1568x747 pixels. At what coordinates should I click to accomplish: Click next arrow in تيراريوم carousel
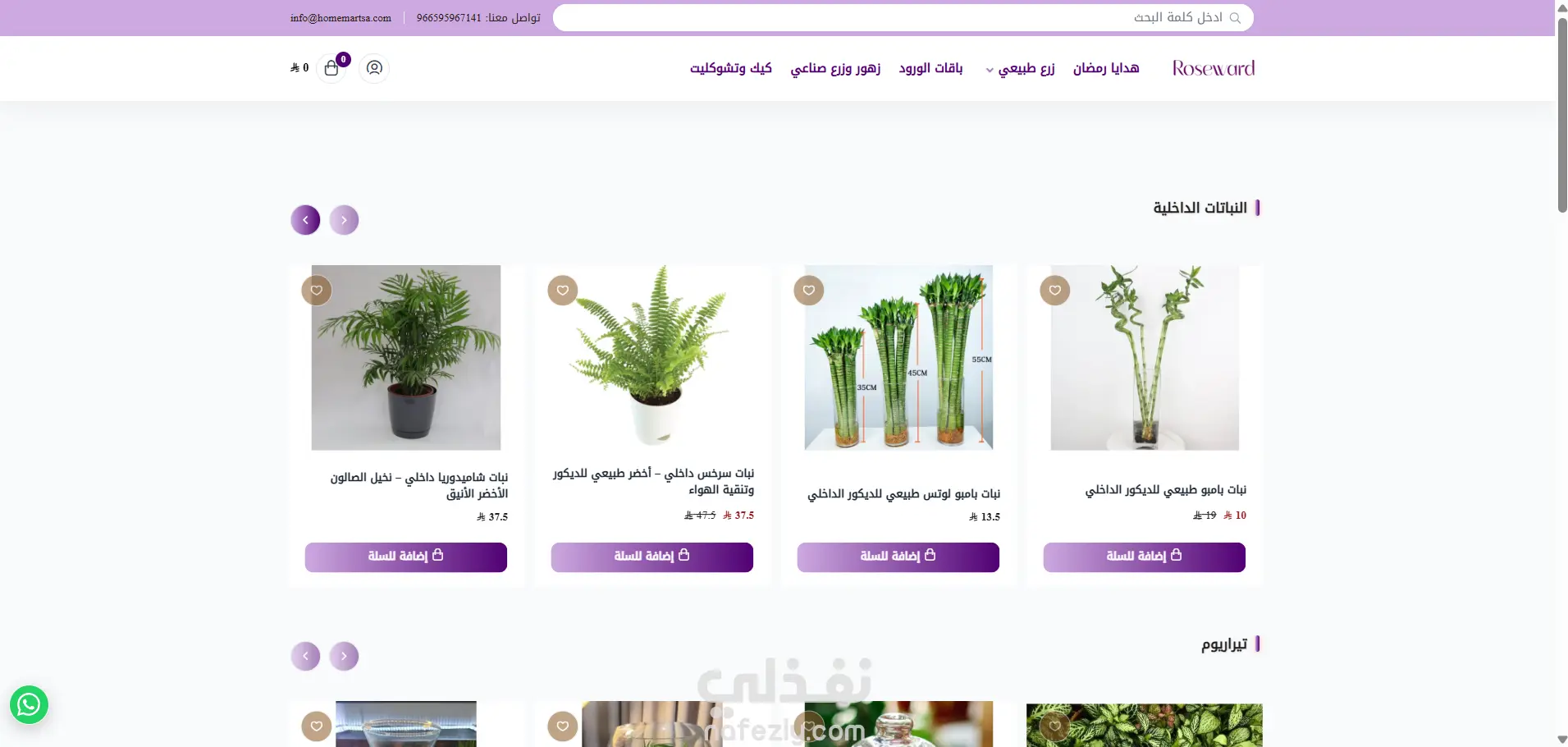305,656
